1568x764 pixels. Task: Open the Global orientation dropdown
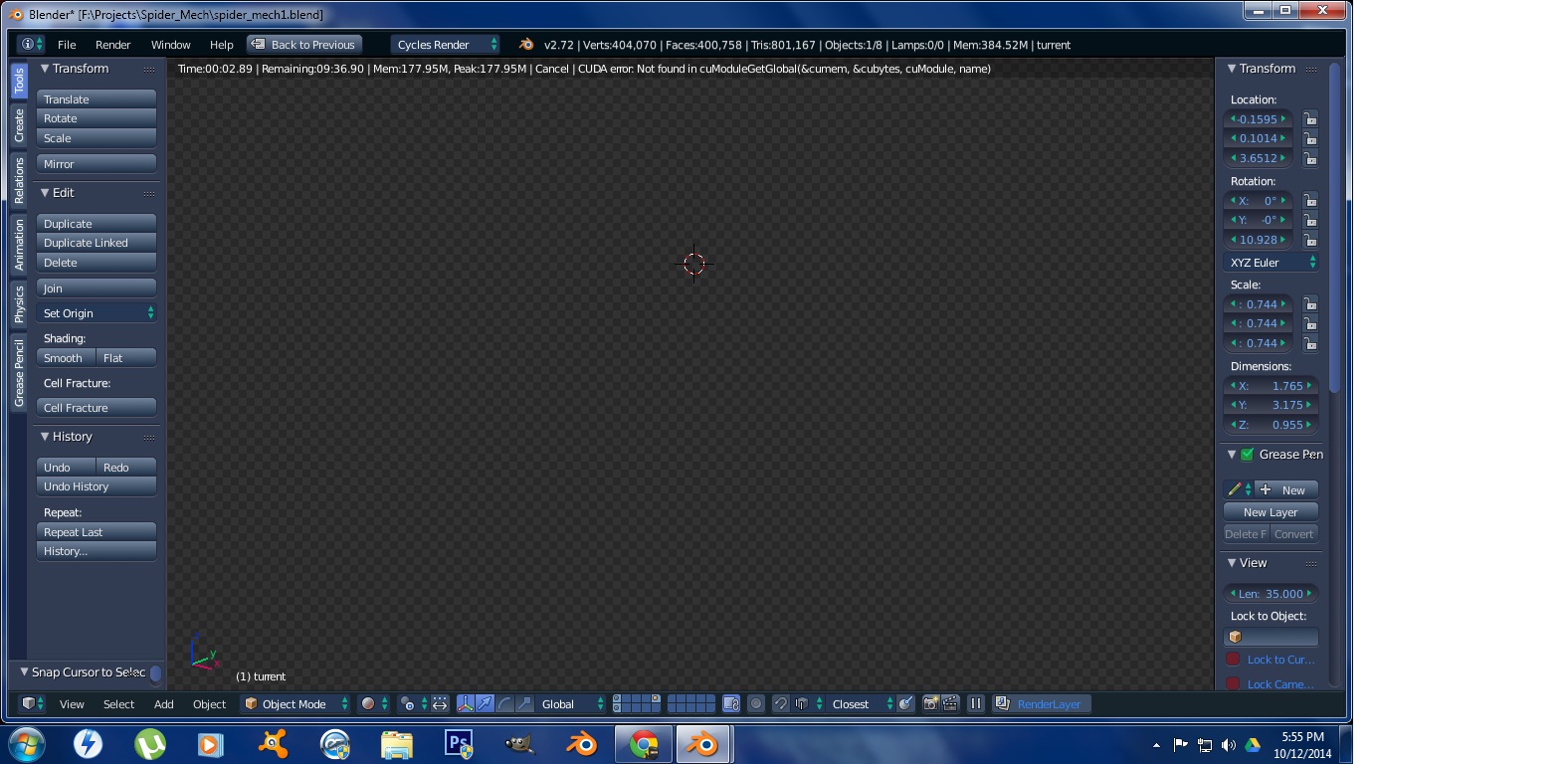tap(571, 704)
